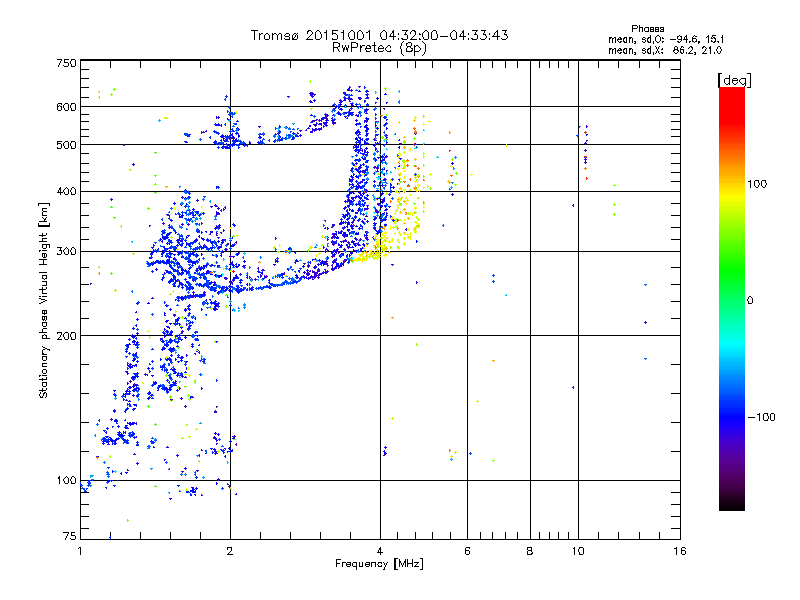
Task: Click the y-axis tick label '500'
Action: 66,145
